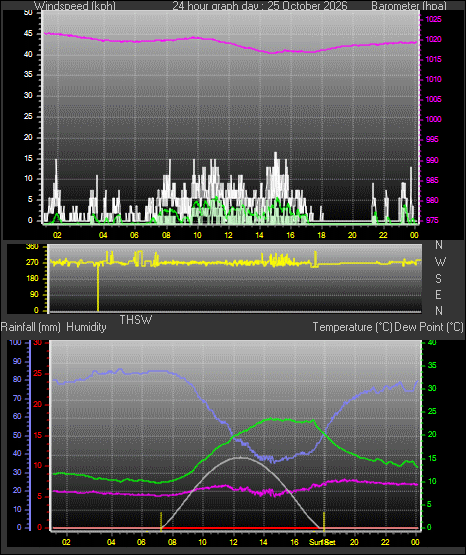Select the 1000 barometer axis value
This screenshot has height=555, width=466.
tap(433, 119)
